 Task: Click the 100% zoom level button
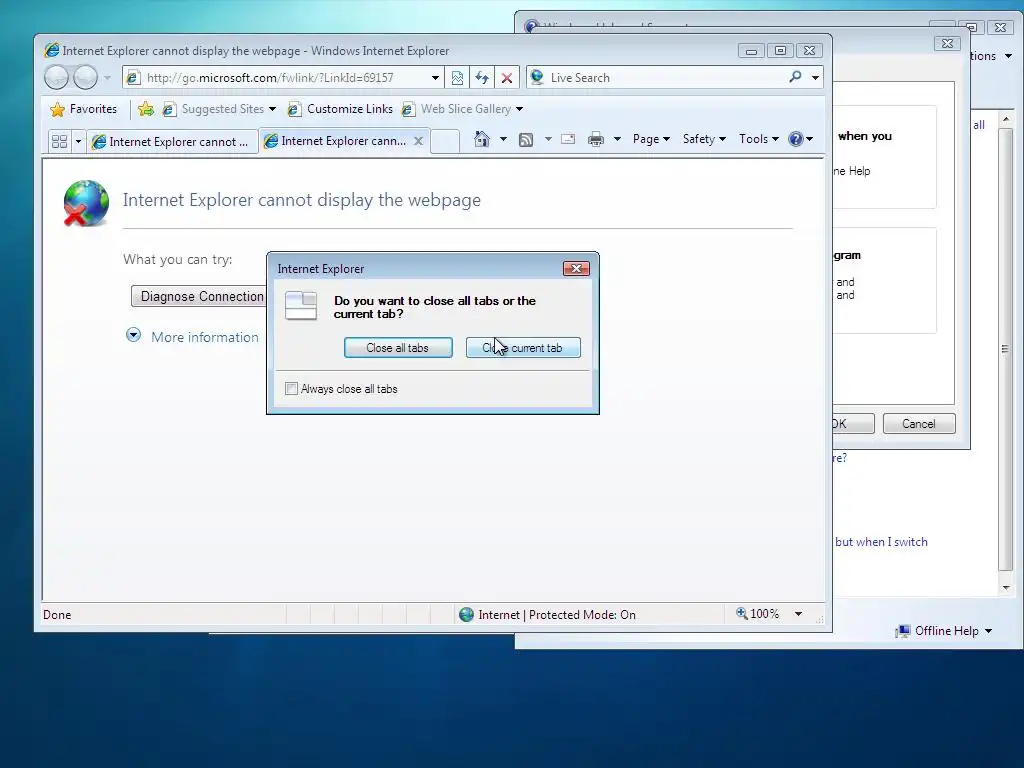coord(758,614)
